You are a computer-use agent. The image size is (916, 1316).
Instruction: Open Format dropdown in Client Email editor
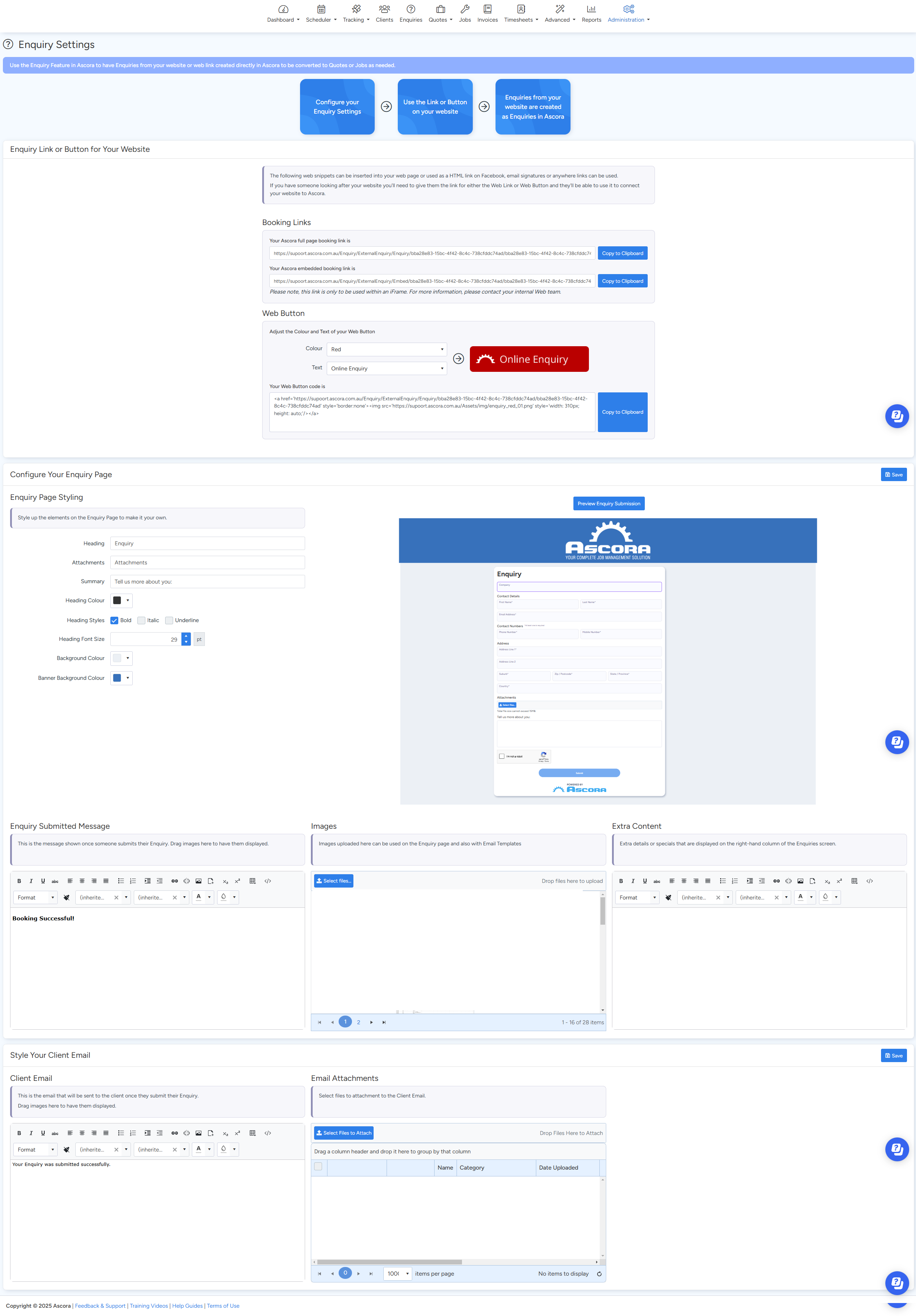[36, 1149]
